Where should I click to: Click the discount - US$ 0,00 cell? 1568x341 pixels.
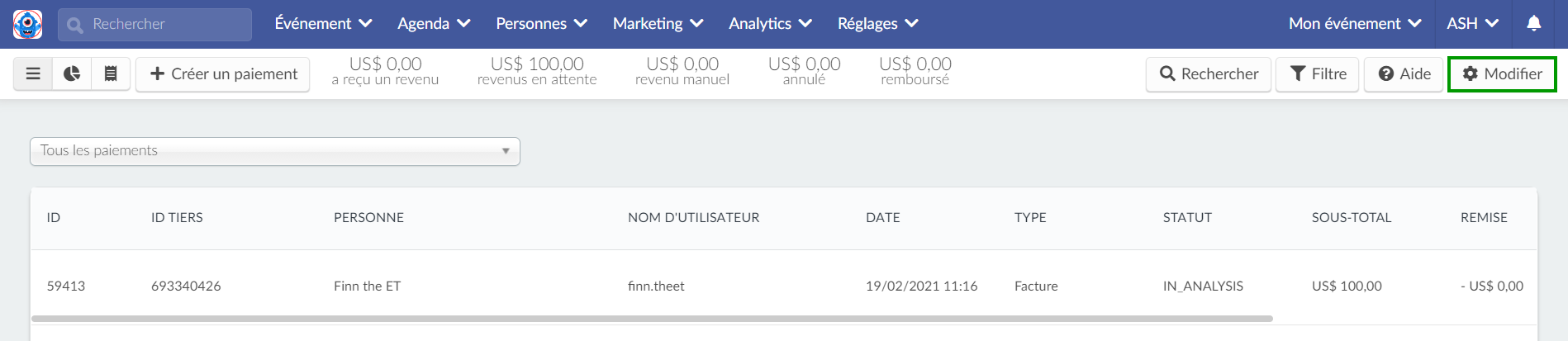[1492, 287]
